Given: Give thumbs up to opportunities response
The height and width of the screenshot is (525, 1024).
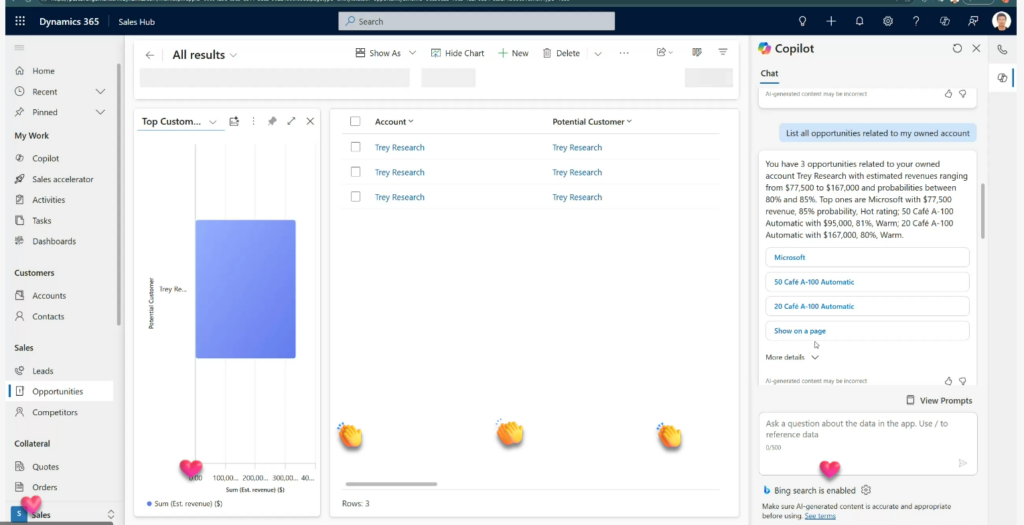Looking at the screenshot, I should click(948, 381).
